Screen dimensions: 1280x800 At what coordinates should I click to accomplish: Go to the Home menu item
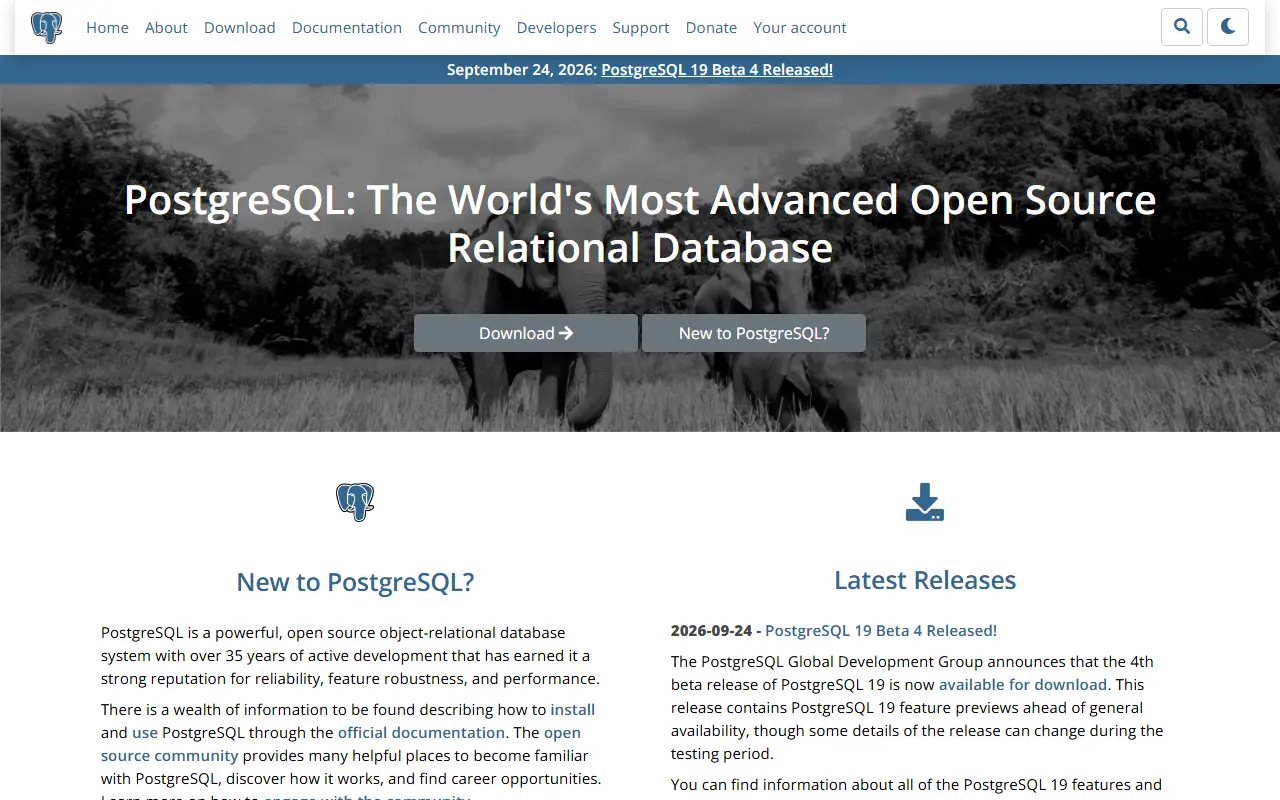[107, 27]
